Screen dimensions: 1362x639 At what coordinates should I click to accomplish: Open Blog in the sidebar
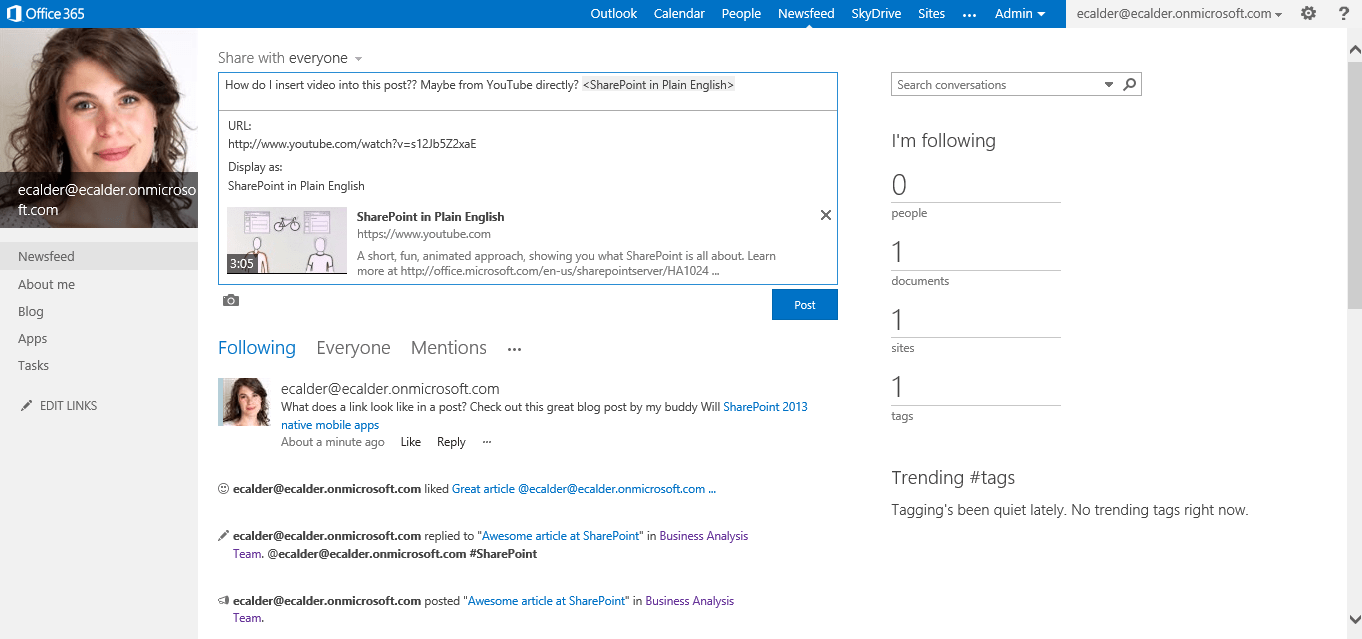pyautogui.click(x=31, y=312)
